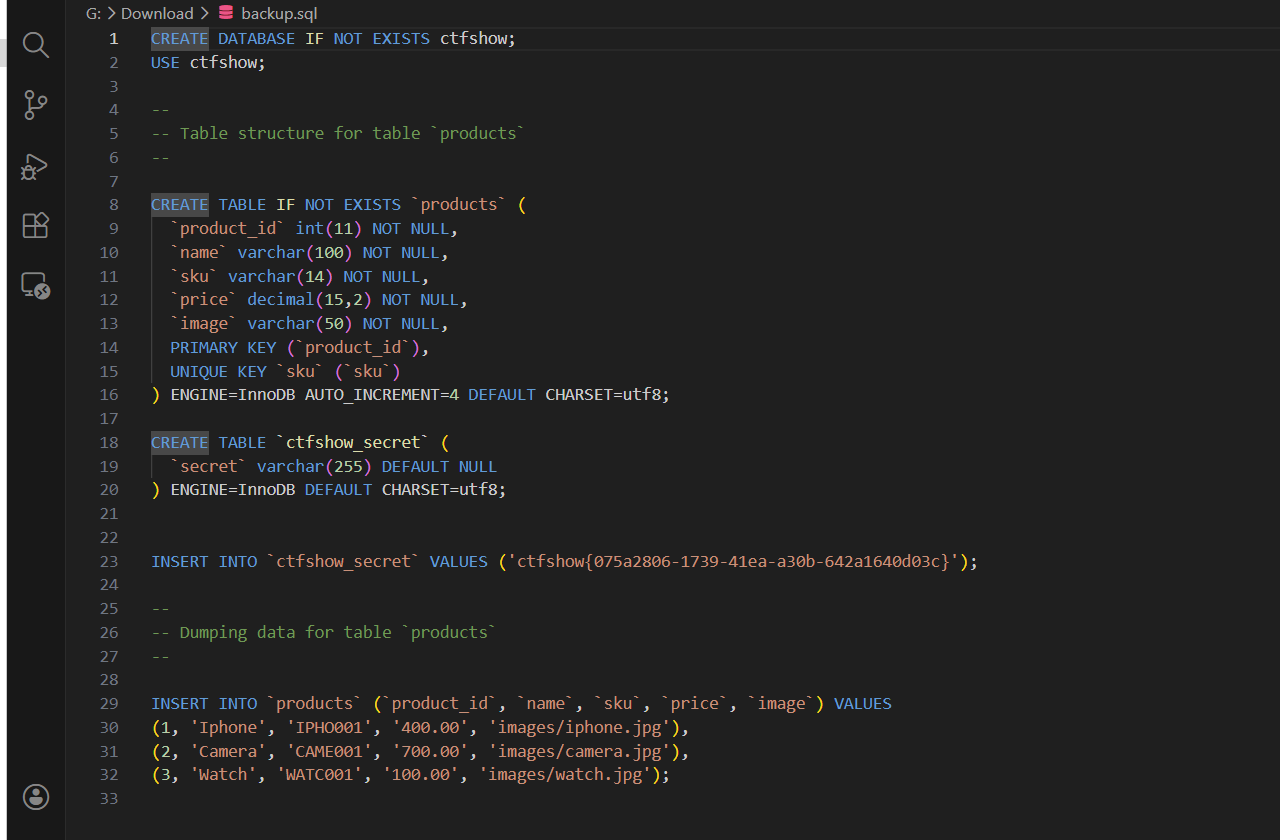The height and width of the screenshot is (840, 1280).
Task: Open the Source Control panel
Action: (x=36, y=105)
